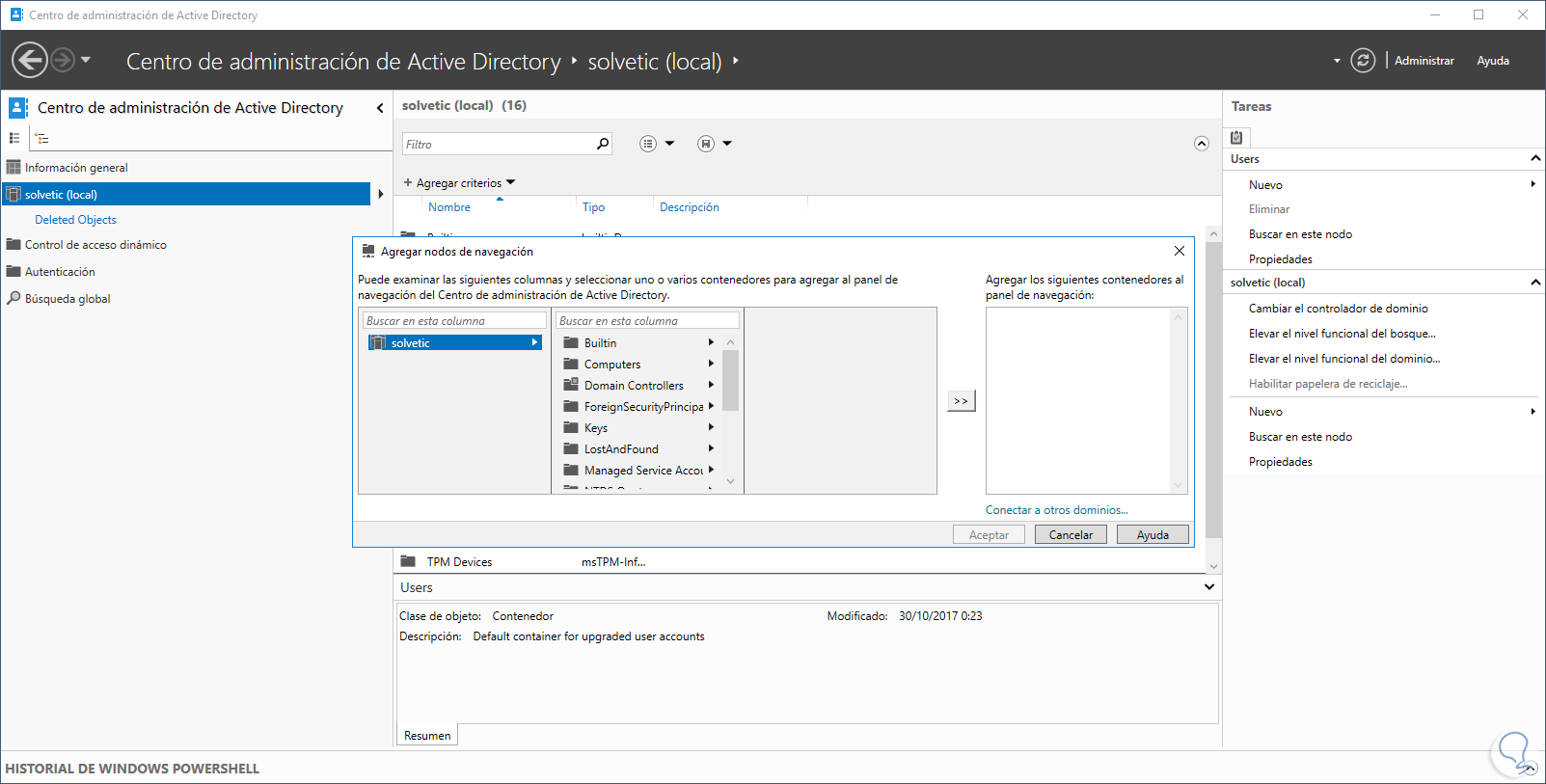Collapse the Users section in Tareas
This screenshot has height=784, width=1546.
coord(1534,158)
